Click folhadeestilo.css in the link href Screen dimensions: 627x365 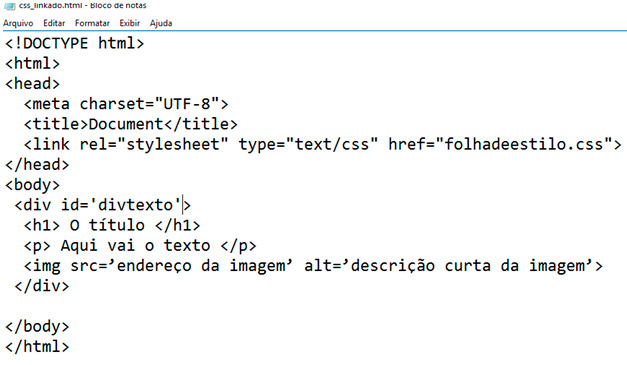click(x=524, y=144)
